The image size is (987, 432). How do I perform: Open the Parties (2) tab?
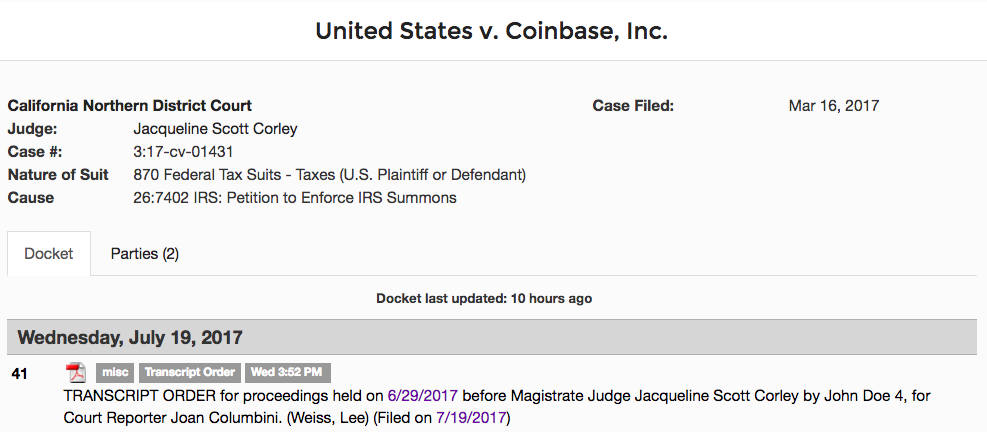point(144,253)
